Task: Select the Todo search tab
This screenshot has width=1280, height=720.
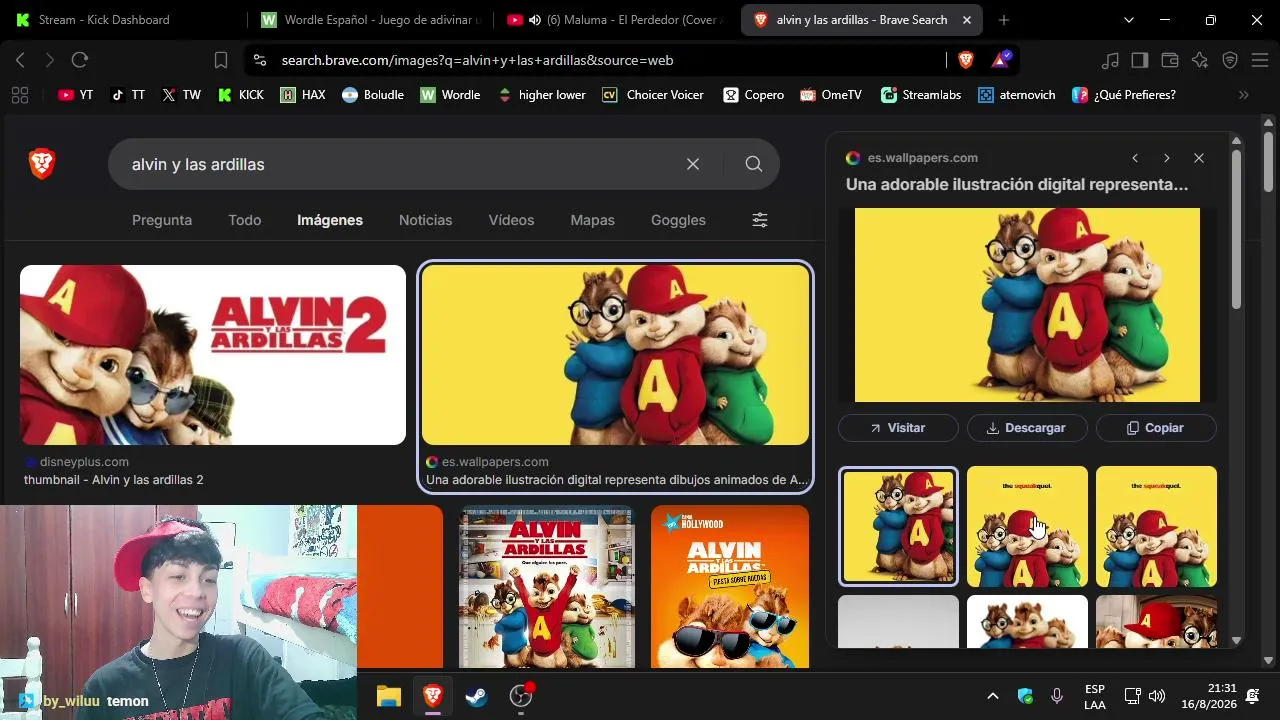Action: tap(245, 220)
